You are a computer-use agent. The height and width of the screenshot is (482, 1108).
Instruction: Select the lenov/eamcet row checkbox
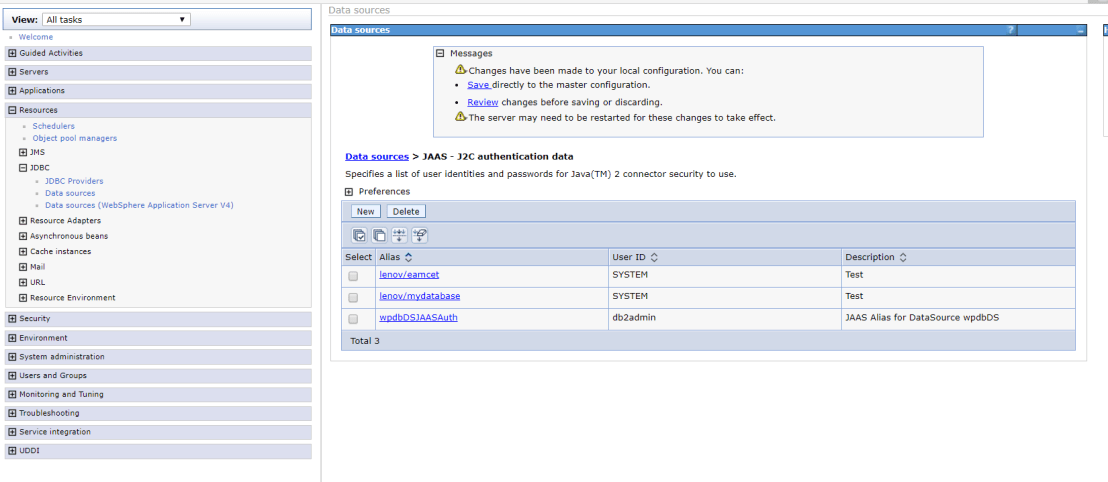pos(353,276)
